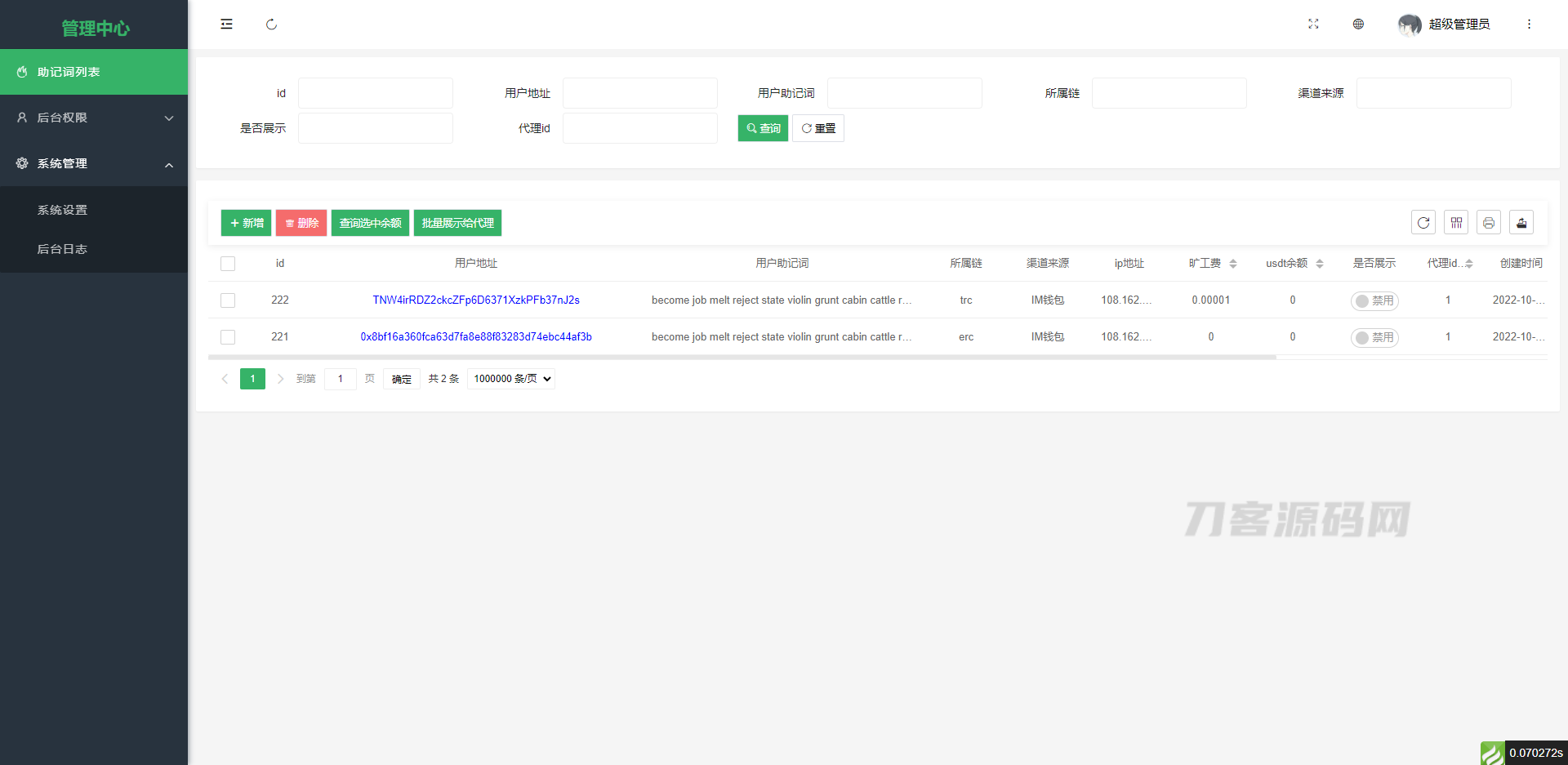Check the row checkbox for id 222
The image size is (1568, 765).
coord(228,300)
